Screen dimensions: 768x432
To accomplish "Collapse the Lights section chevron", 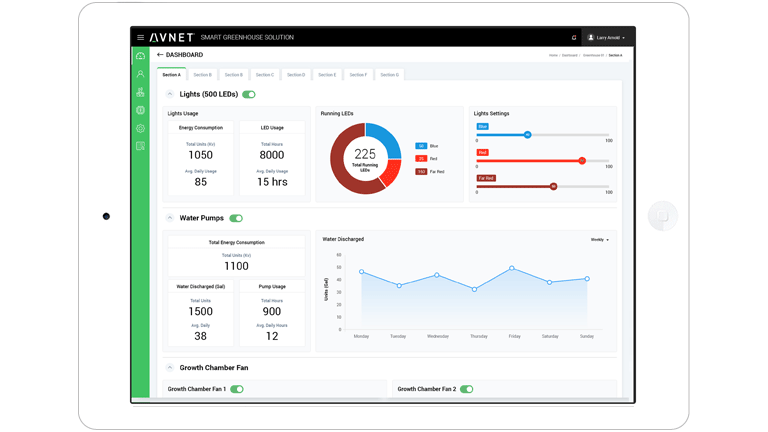I will pos(170,94).
